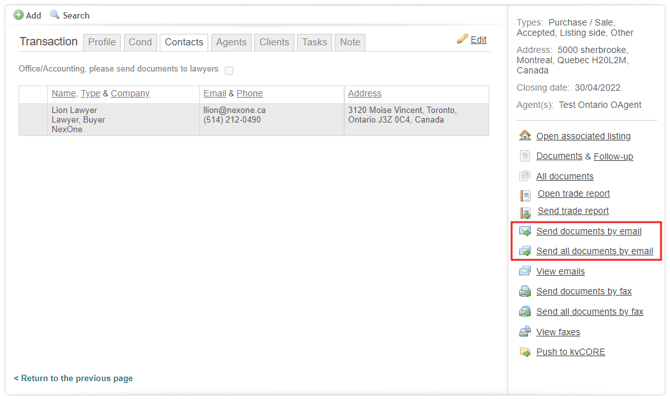
Task: Open the Follow-up link
Action: coord(613,156)
